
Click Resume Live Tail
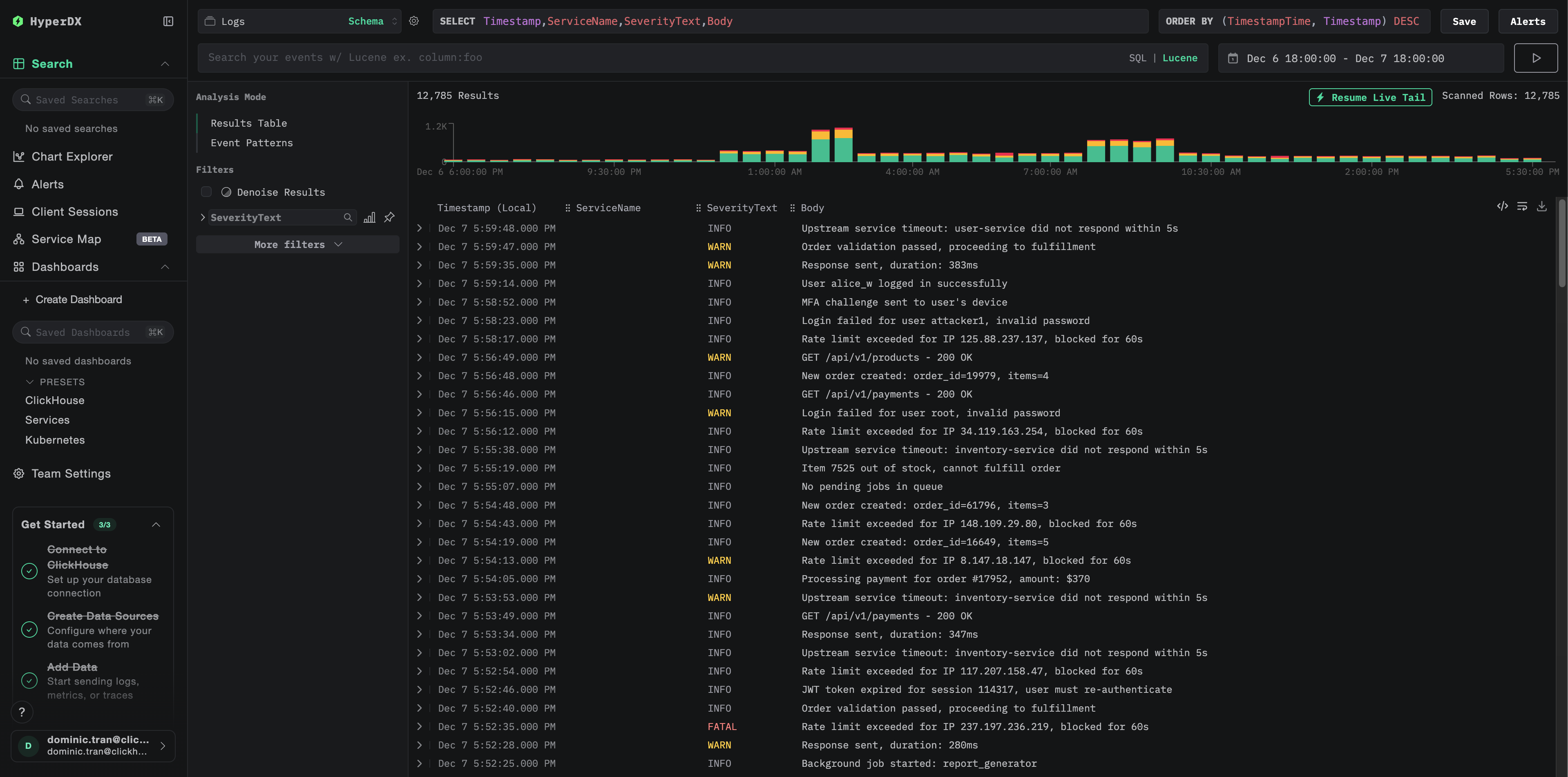pyautogui.click(x=1369, y=97)
